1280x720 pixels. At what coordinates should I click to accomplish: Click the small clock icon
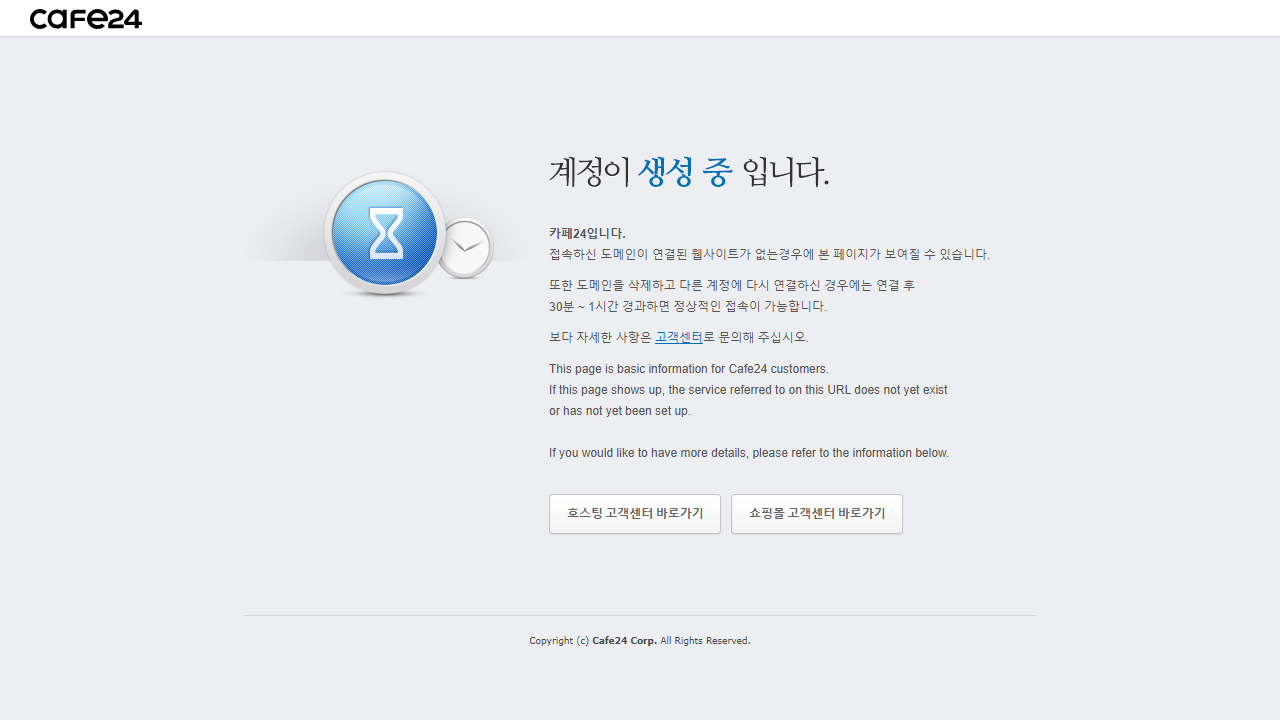[x=466, y=248]
